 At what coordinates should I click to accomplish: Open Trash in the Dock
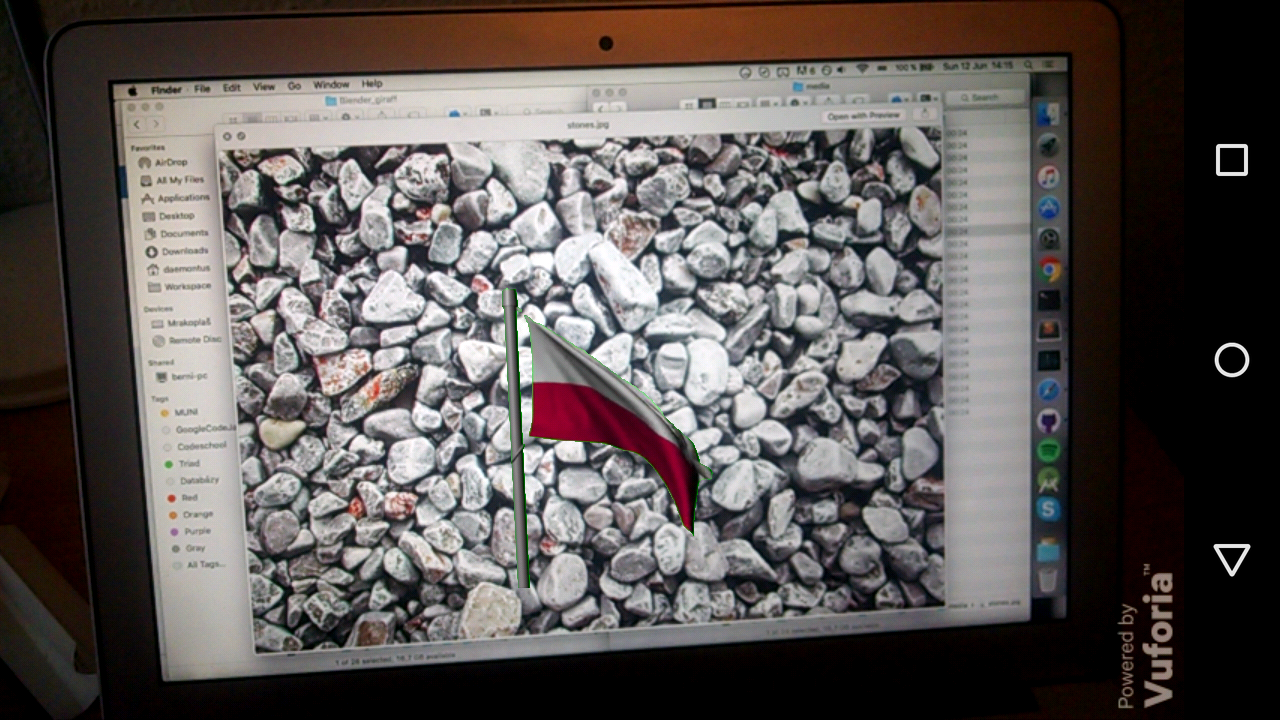(1047, 580)
